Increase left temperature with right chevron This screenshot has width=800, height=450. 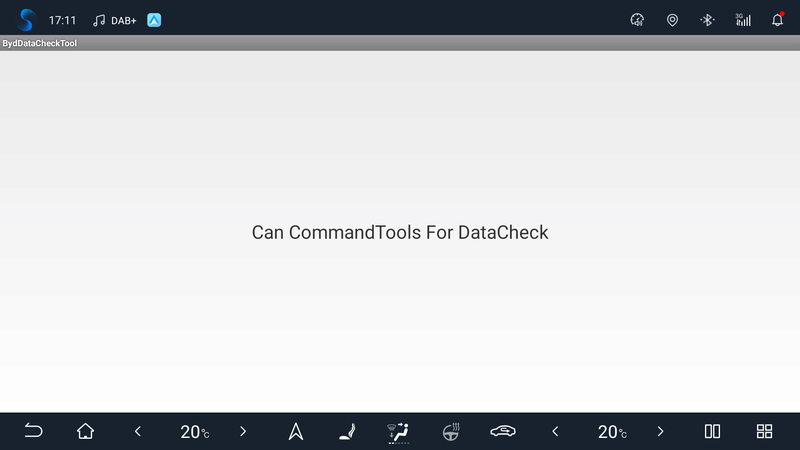point(243,431)
